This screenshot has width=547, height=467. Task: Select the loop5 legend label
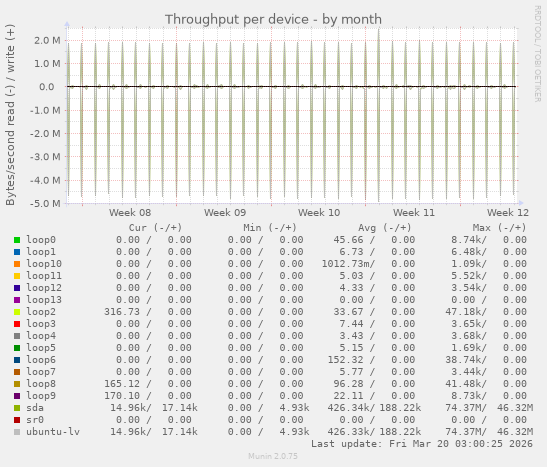(x=41, y=348)
